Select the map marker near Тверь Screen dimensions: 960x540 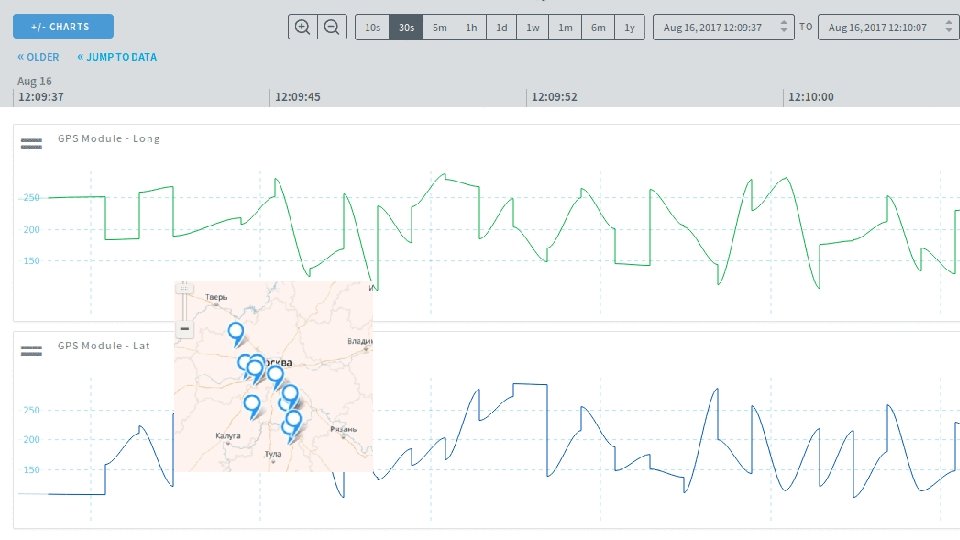[x=236, y=334]
